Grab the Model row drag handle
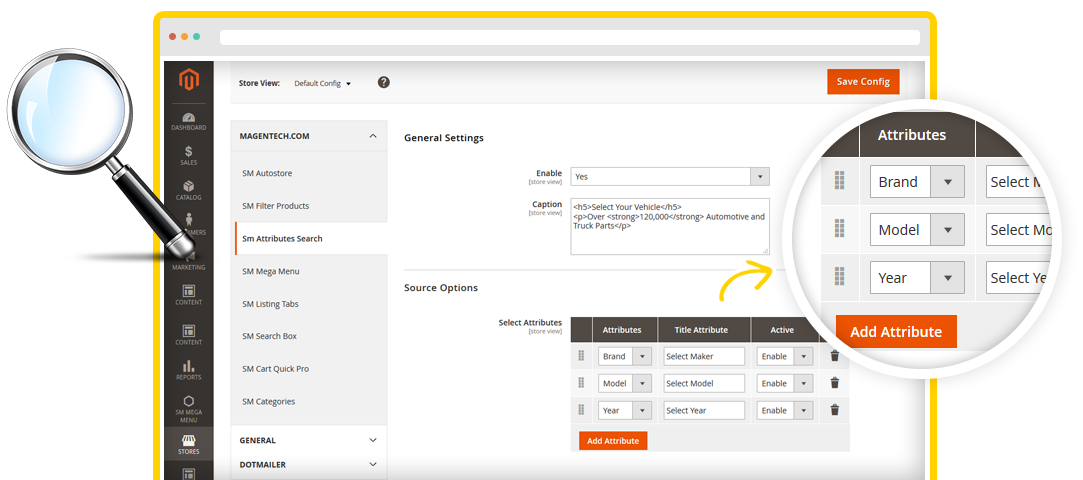This screenshot has height=480, width=1083. 581,383
